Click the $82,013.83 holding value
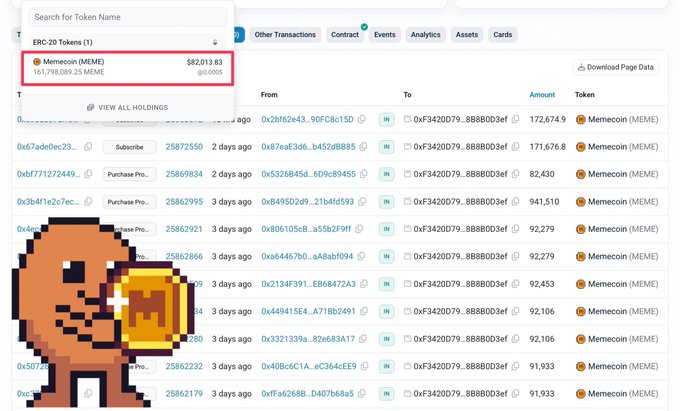The image size is (680, 411). pos(205,62)
